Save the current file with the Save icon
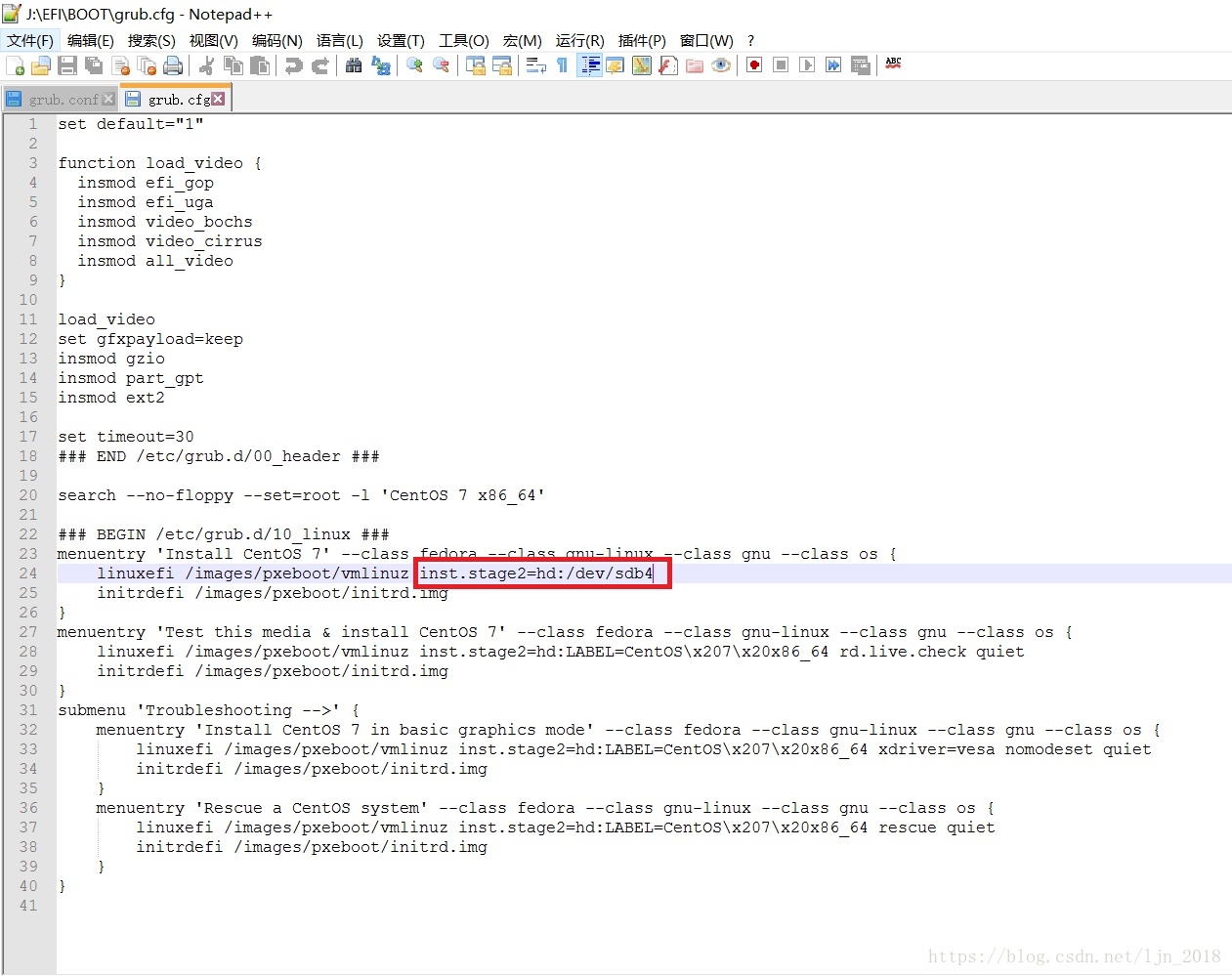 pos(67,65)
